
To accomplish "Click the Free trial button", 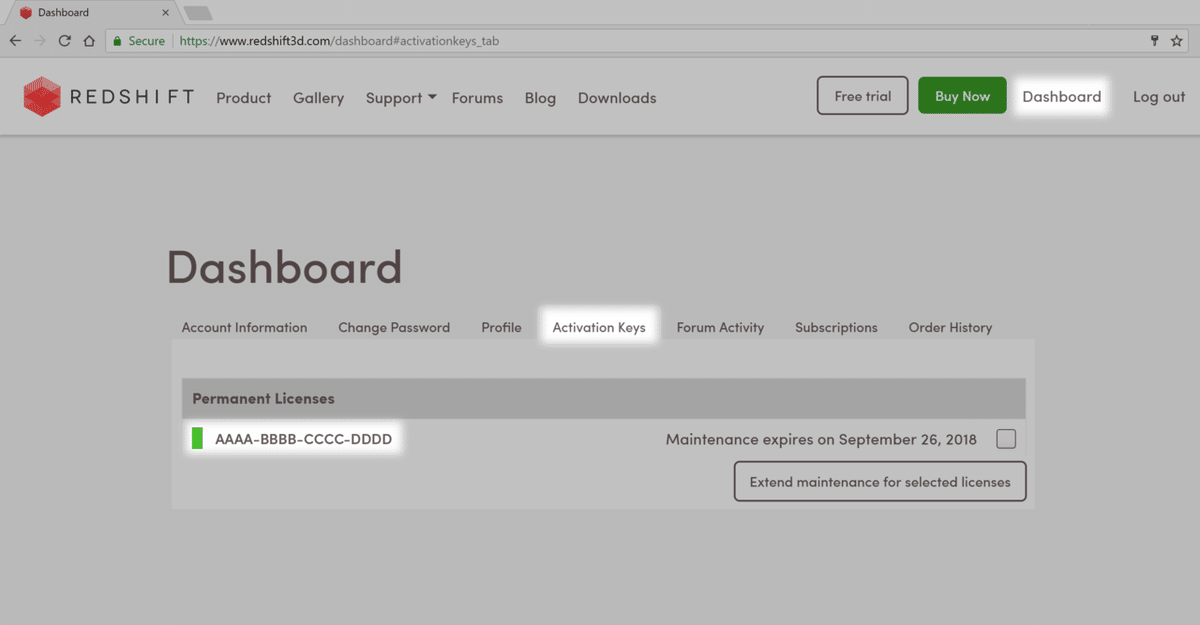I will pyautogui.click(x=863, y=96).
